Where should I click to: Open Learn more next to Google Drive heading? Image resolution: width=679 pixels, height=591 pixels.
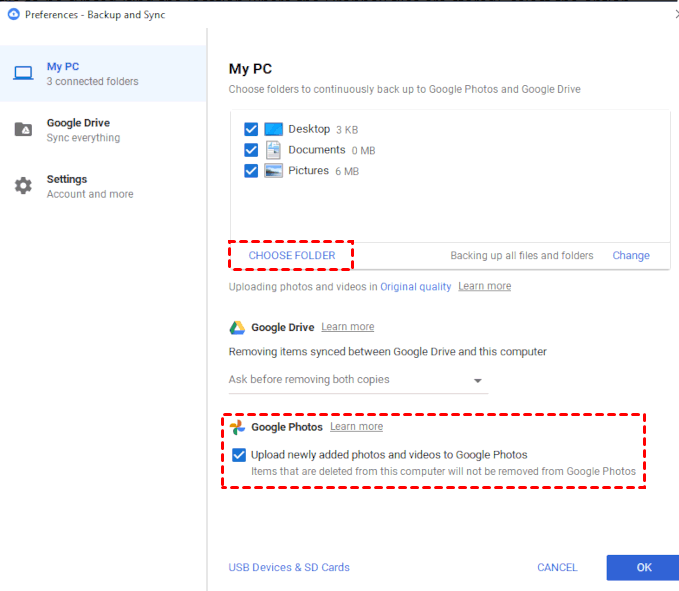pyautogui.click(x=348, y=327)
